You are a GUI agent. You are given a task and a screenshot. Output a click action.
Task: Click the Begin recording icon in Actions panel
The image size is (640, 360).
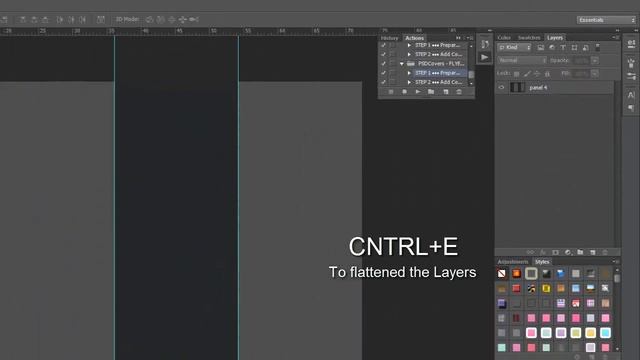pyautogui.click(x=404, y=92)
